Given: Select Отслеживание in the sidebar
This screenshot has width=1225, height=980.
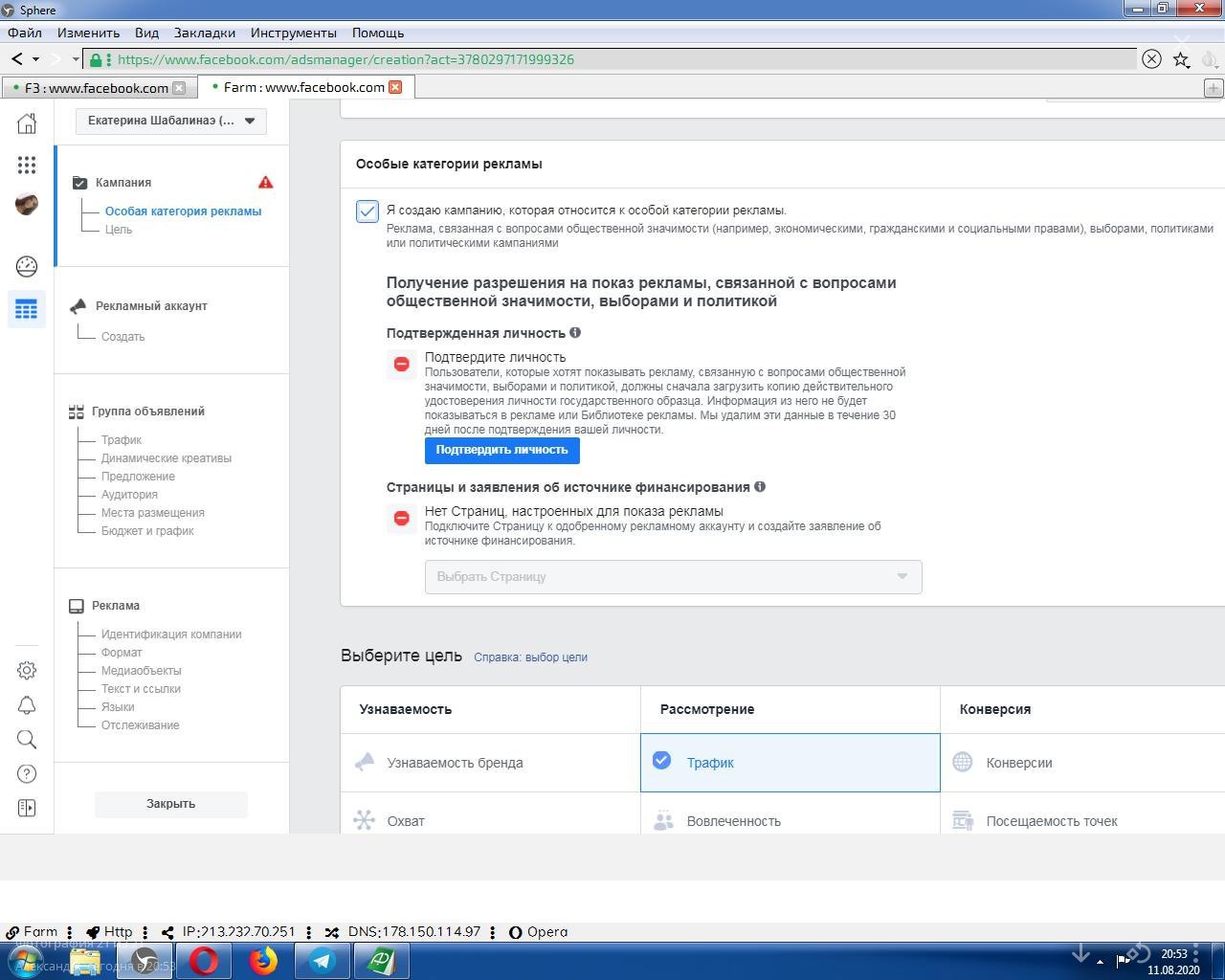Looking at the screenshot, I should [141, 725].
